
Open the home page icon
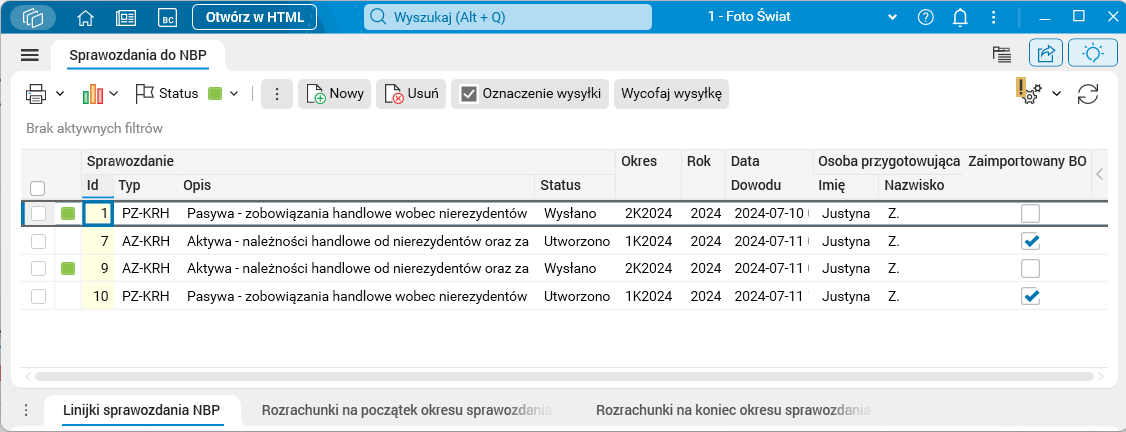(85, 17)
